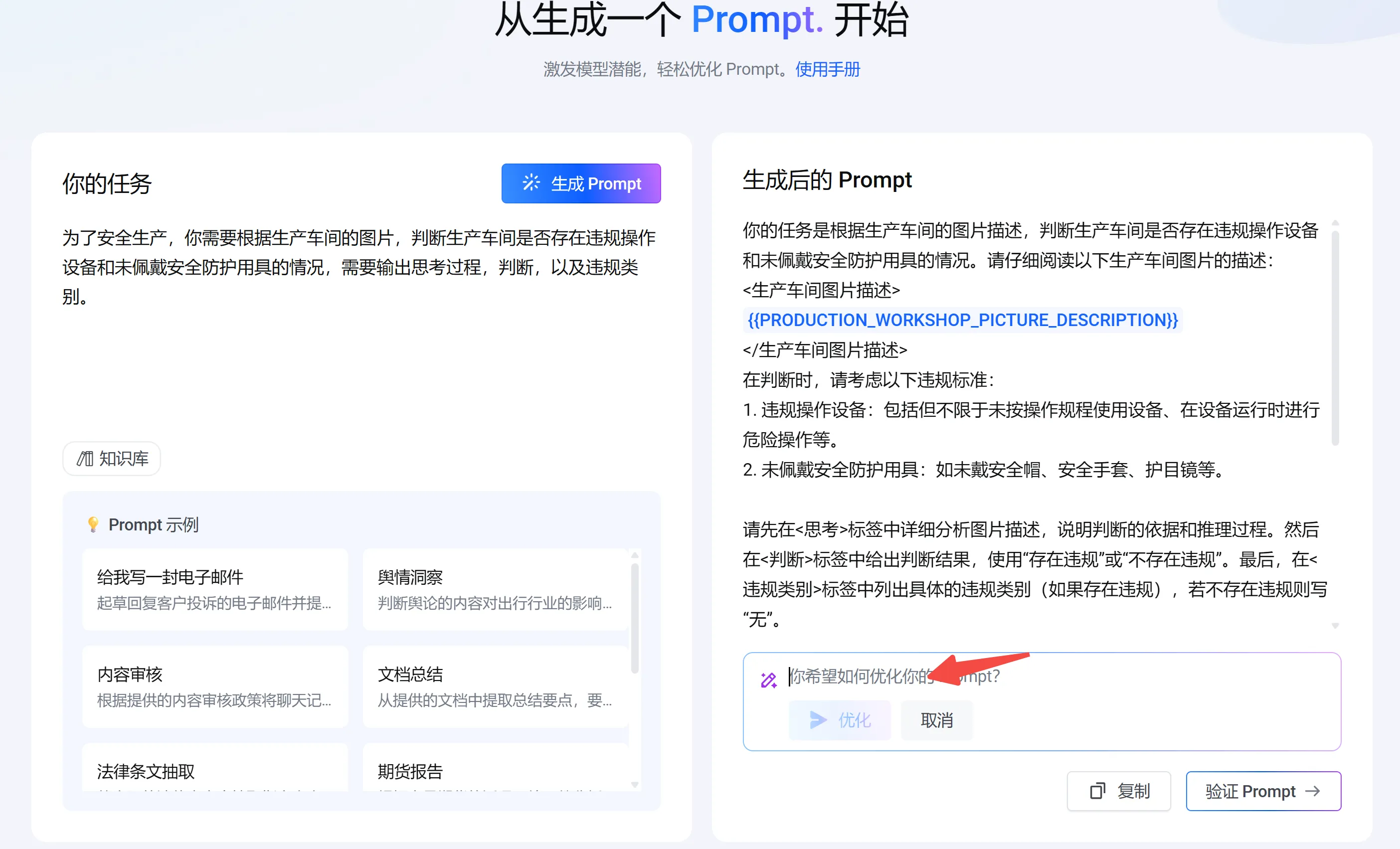This screenshot has height=849, width=1400.
Task: Select the 内容审核 example card
Action: coord(215,686)
